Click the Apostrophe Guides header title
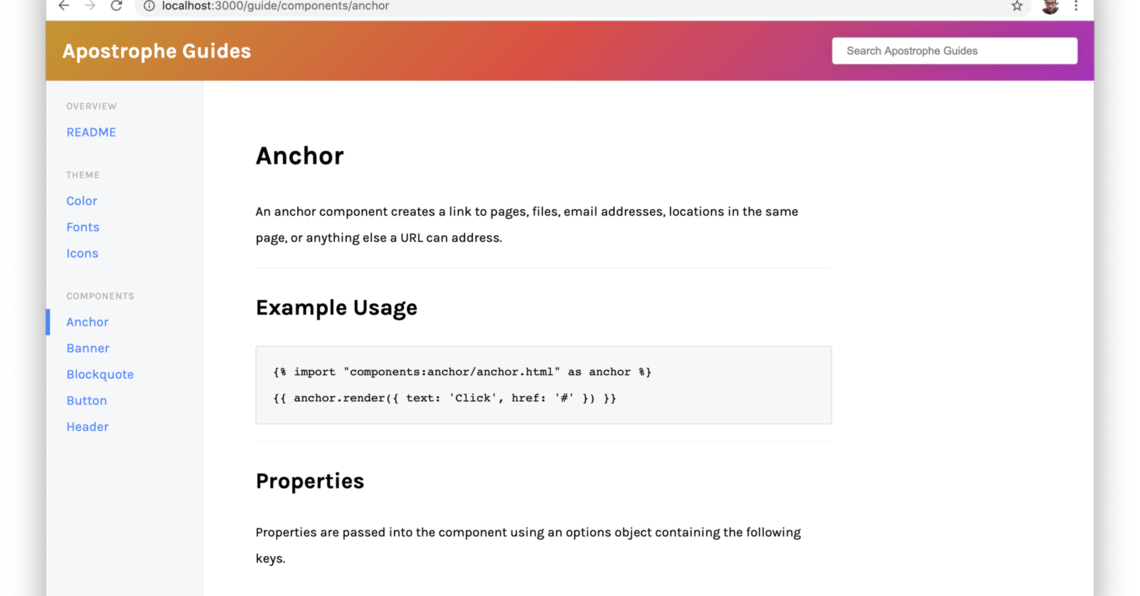This screenshot has height=596, width=1140. (156, 50)
